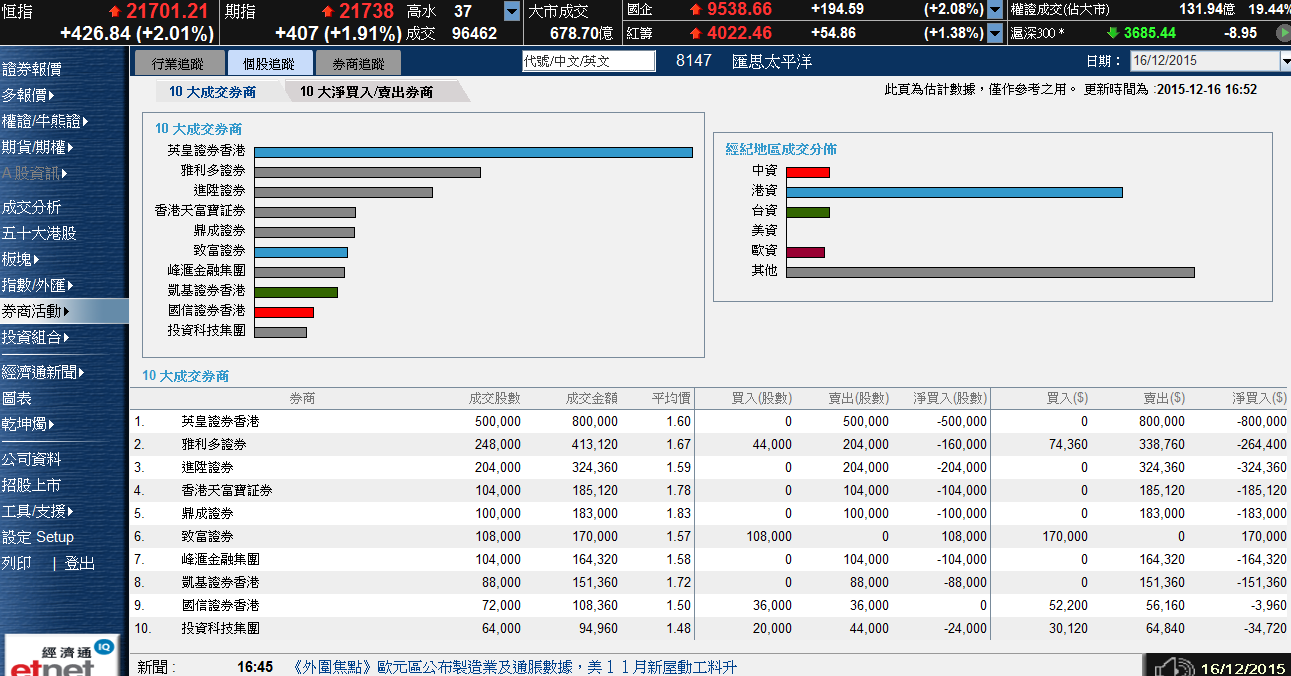
Task: Expand 權證/牛熊證 sidebar menu
Action: [x=45, y=121]
